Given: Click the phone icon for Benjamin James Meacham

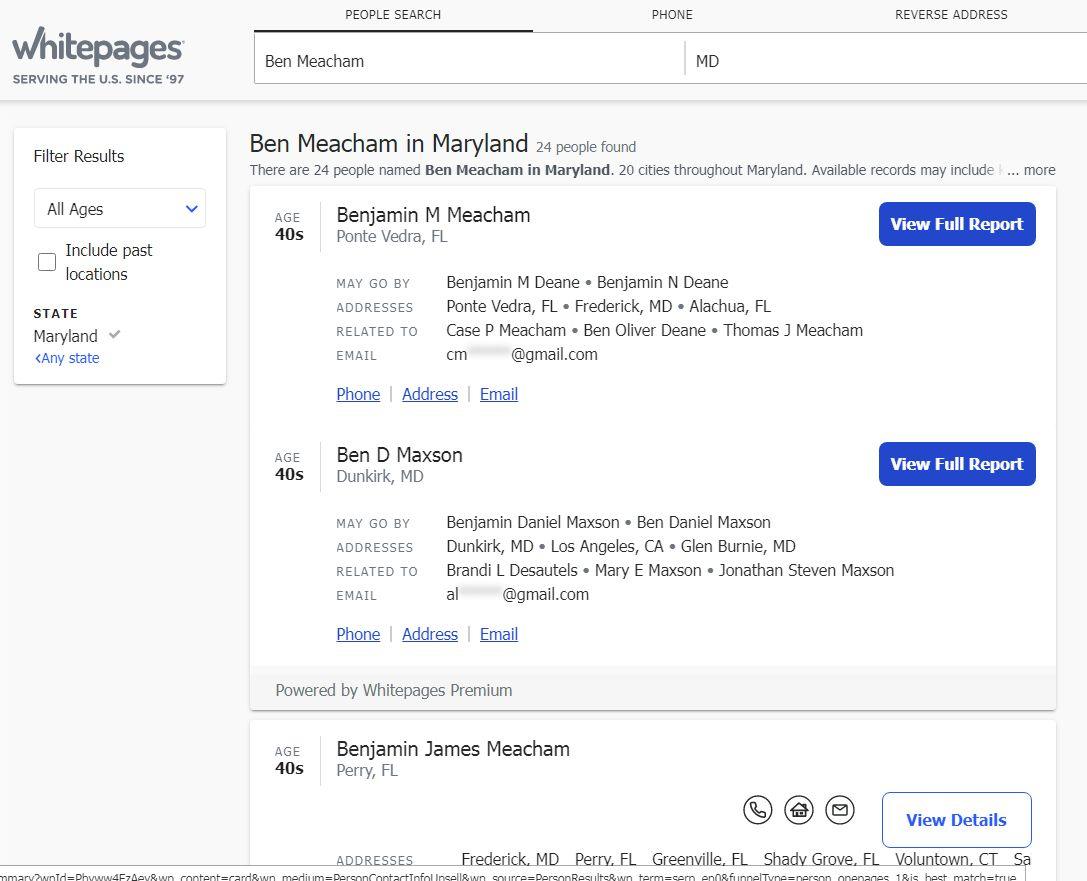Looking at the screenshot, I should pos(758,810).
